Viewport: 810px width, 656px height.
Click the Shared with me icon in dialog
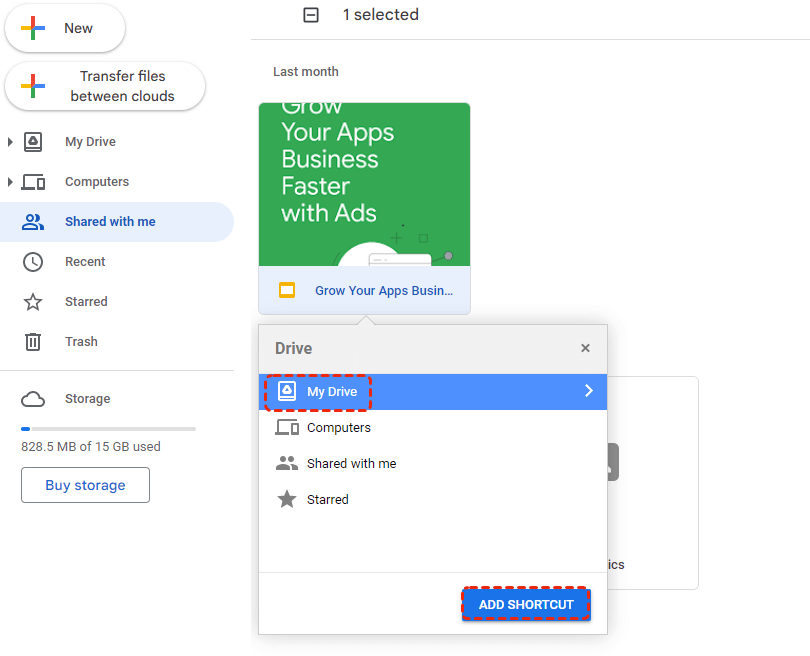click(287, 463)
